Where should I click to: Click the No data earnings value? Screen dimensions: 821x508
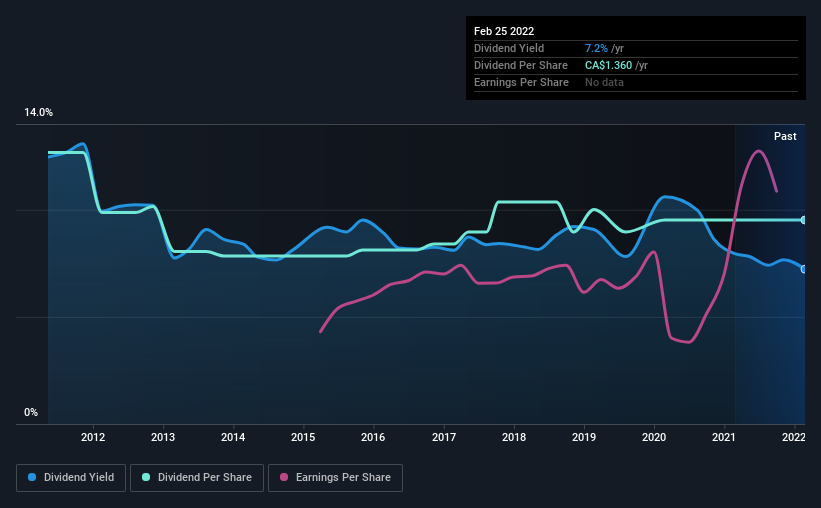(x=604, y=82)
